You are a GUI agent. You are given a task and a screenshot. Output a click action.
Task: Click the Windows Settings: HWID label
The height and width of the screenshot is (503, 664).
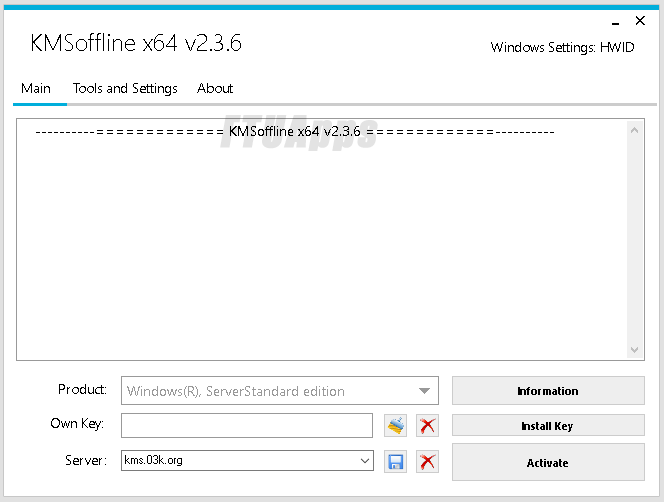(562, 47)
